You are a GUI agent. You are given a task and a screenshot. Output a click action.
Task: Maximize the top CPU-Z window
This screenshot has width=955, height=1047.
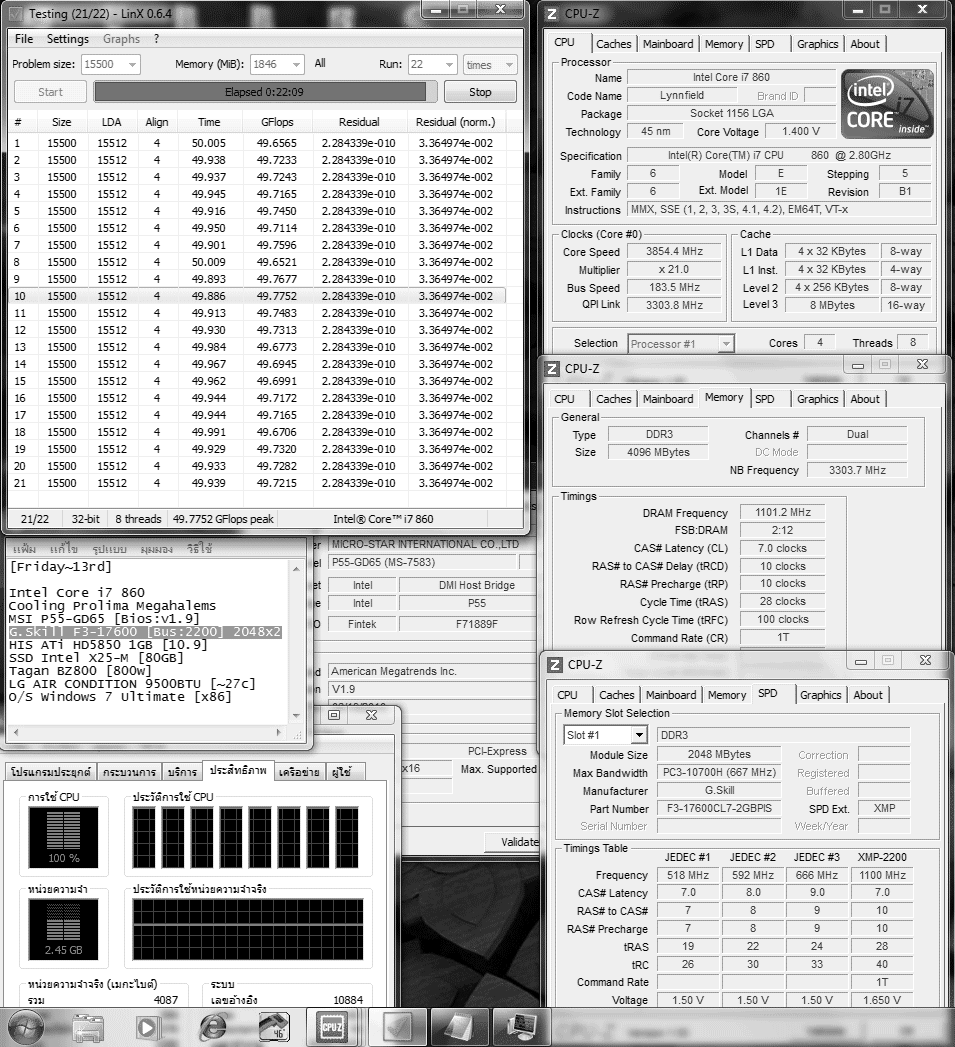tap(885, 9)
